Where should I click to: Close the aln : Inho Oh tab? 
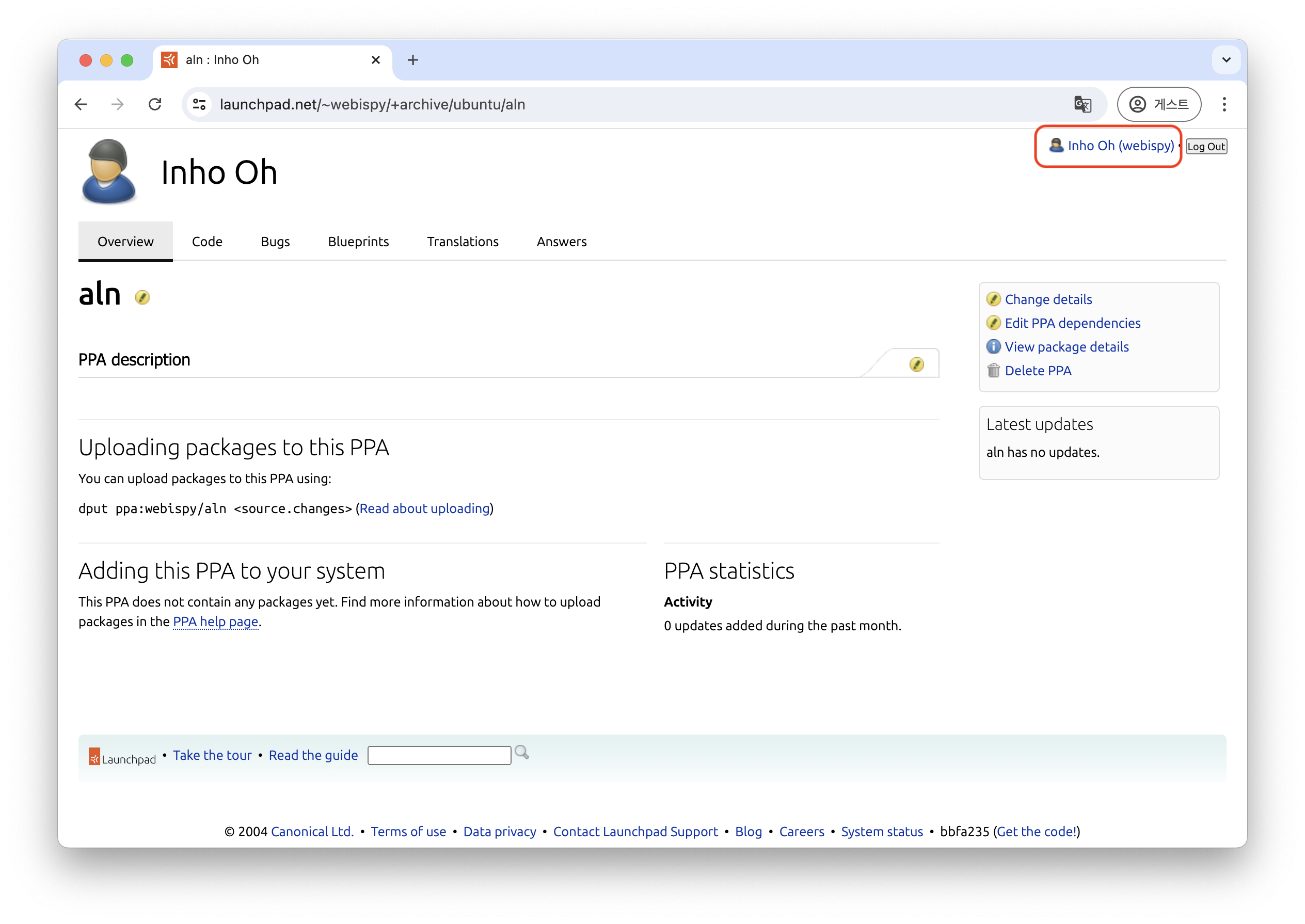coord(375,60)
